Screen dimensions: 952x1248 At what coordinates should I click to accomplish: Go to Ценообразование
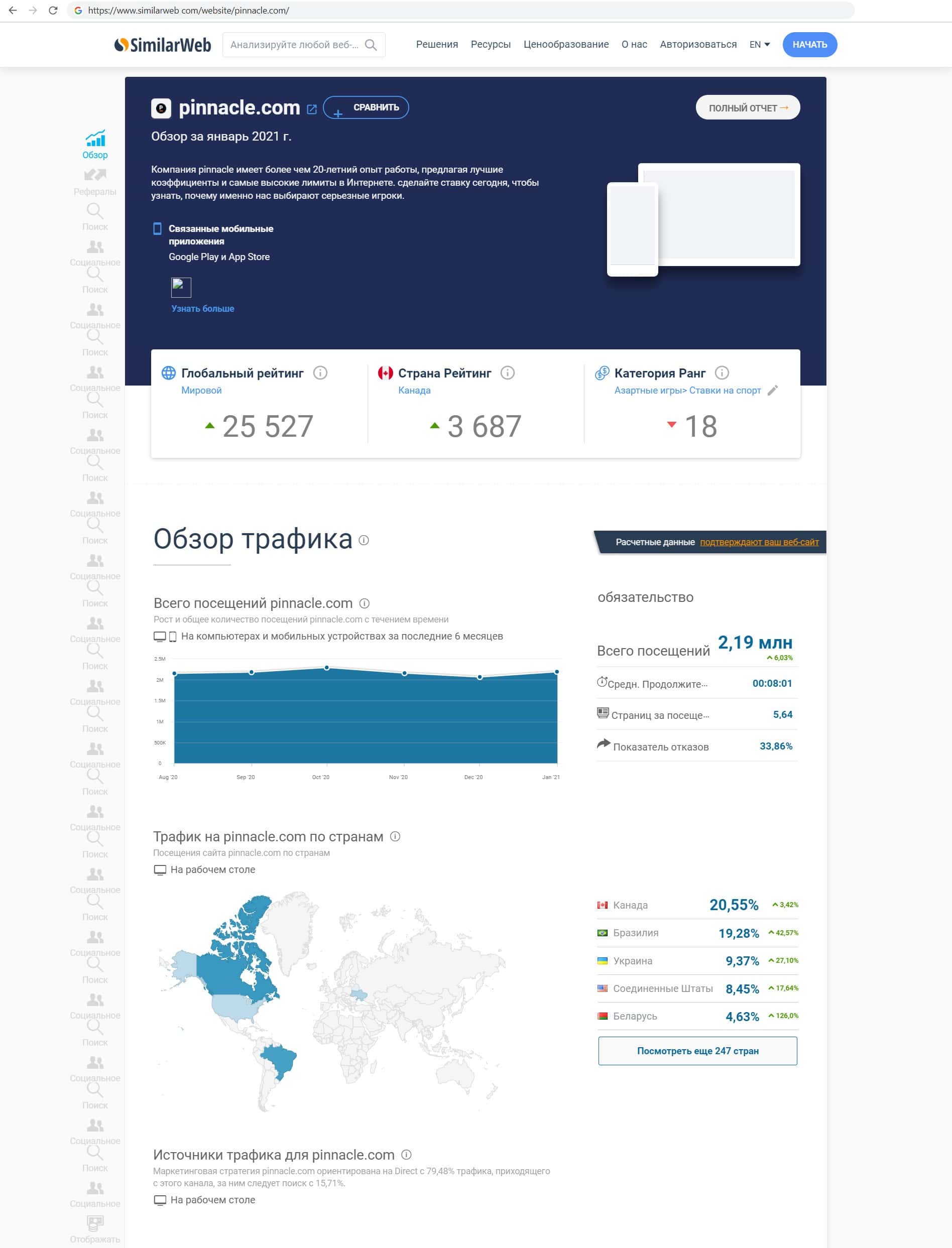[566, 45]
